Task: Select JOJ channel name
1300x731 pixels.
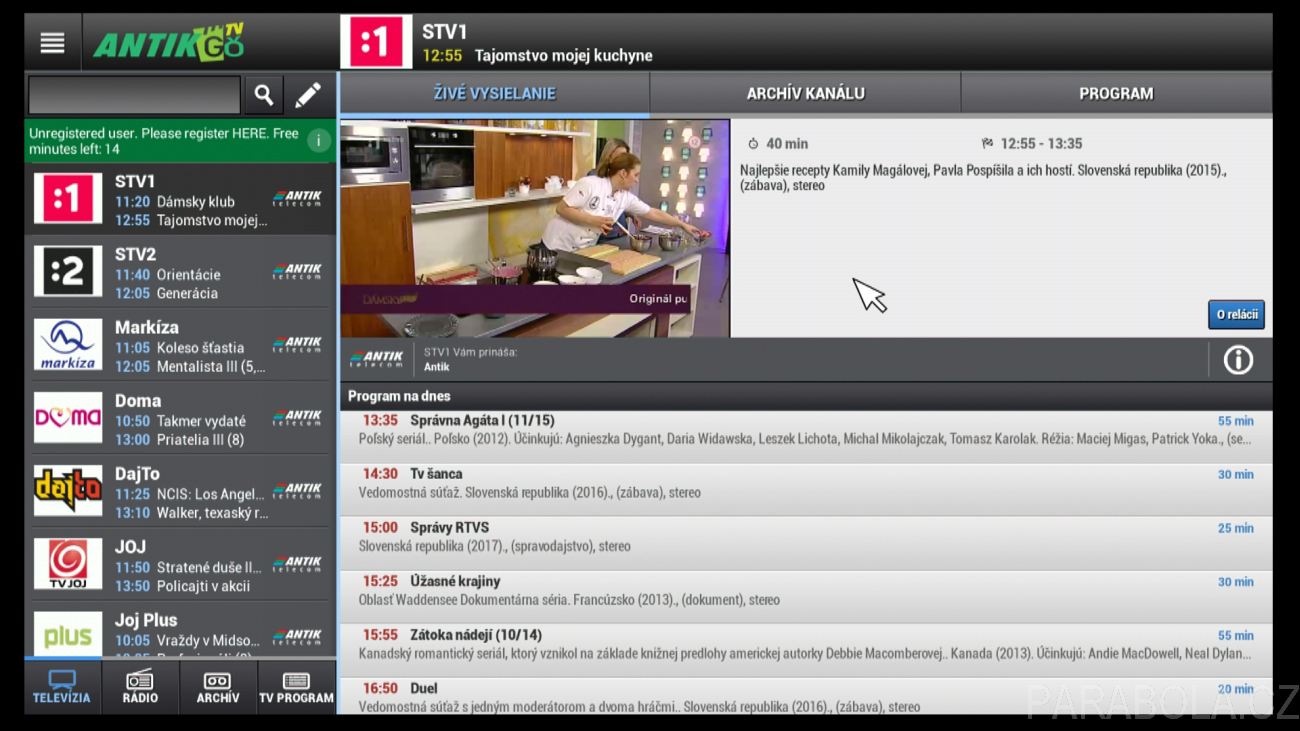Action: click(130, 546)
